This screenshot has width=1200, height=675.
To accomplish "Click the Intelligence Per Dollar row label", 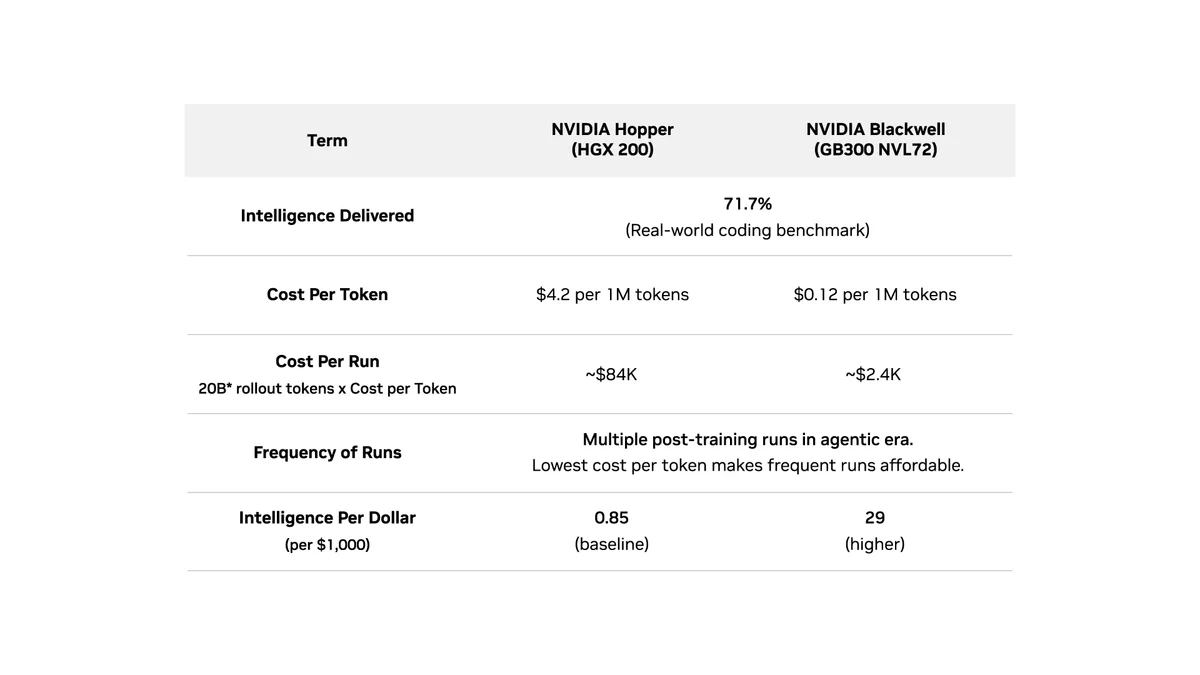I will pos(327,518).
